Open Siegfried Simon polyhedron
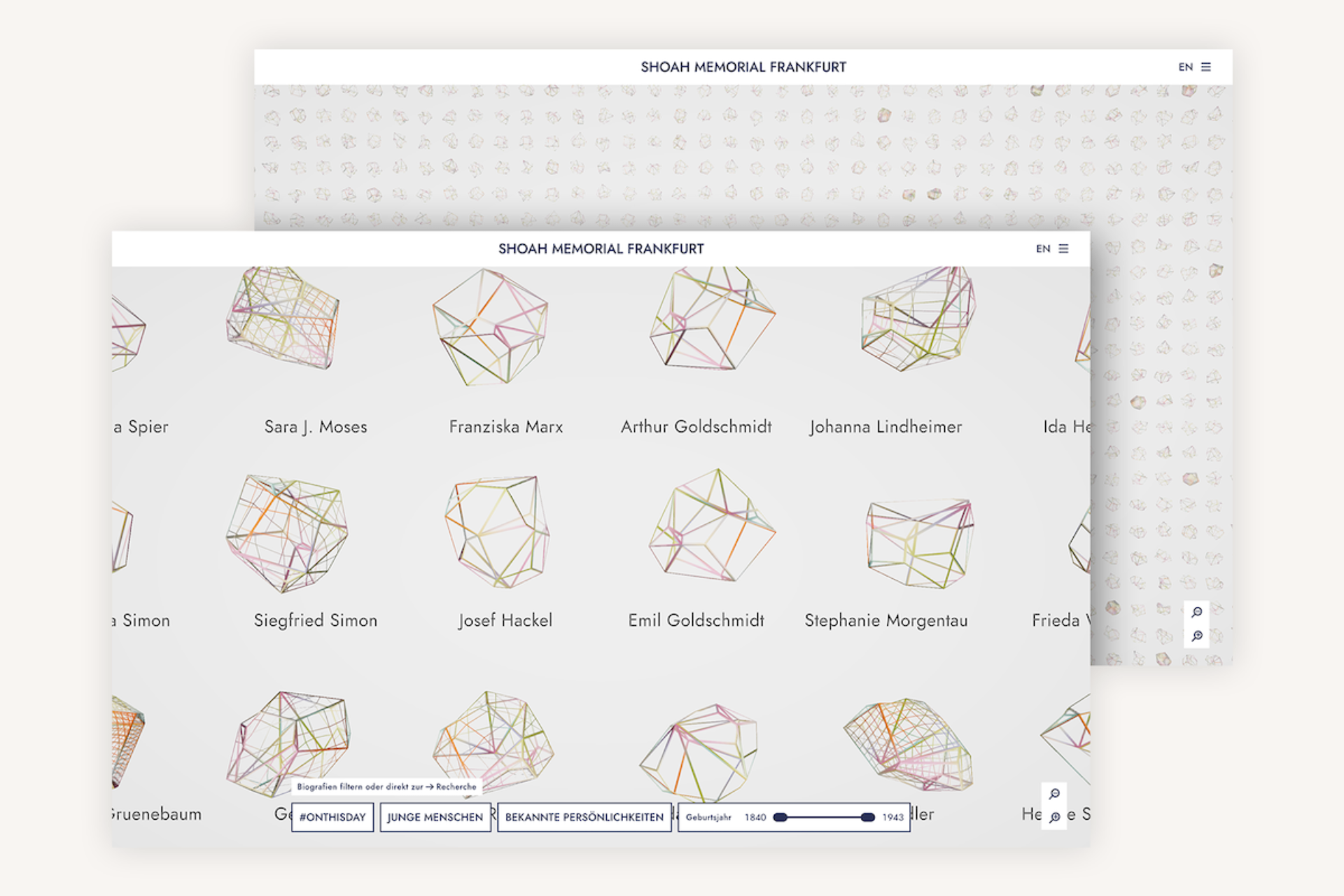1344x896 pixels. click(x=286, y=533)
